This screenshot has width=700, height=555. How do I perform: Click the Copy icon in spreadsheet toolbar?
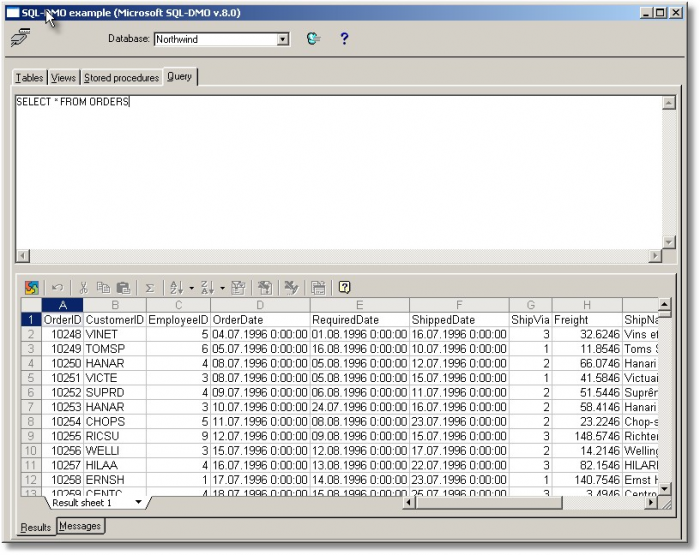click(104, 288)
